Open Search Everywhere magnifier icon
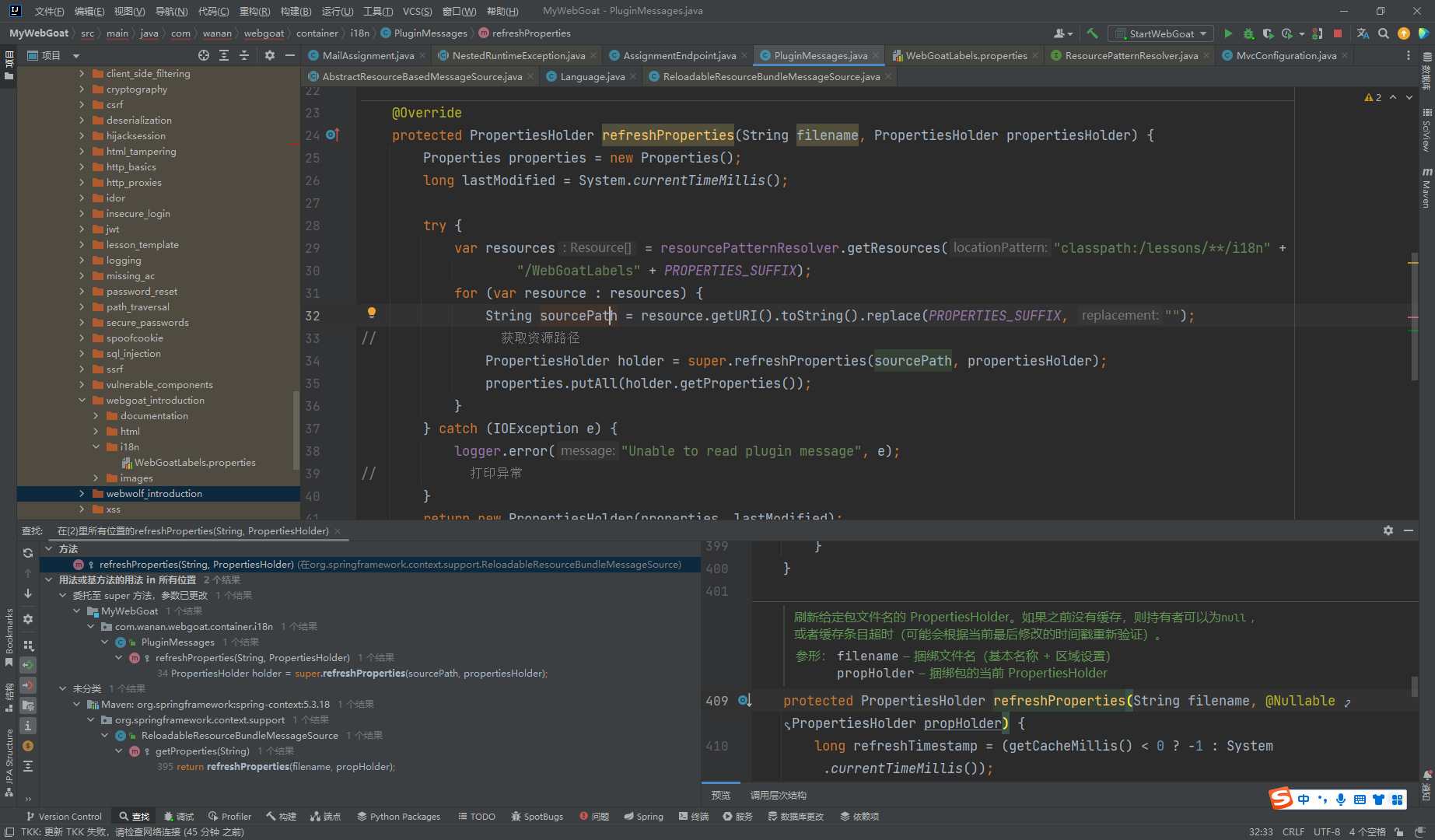The width and height of the screenshot is (1435, 840). [1384, 33]
